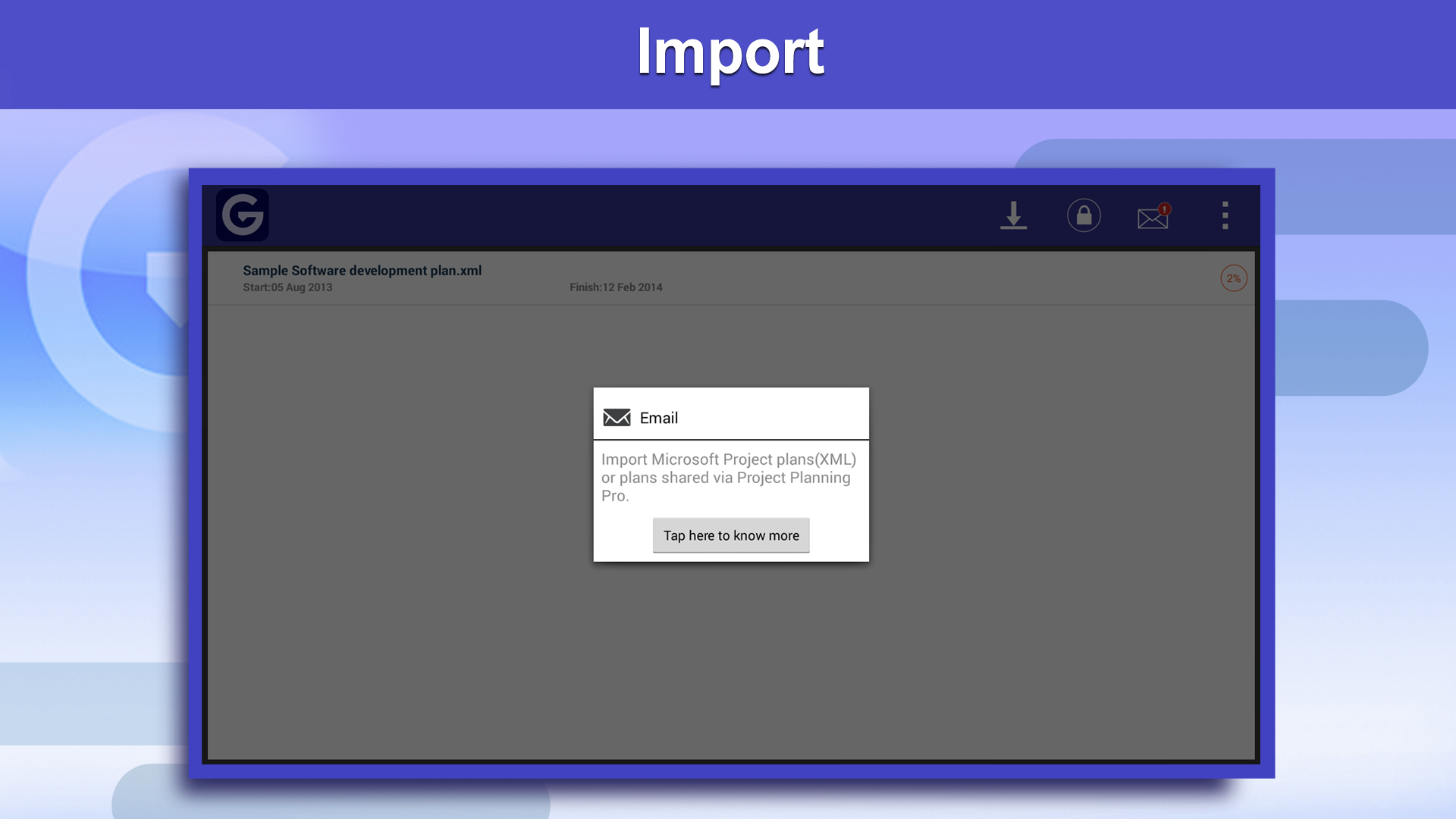Tap the G app logo icon

coord(242,215)
